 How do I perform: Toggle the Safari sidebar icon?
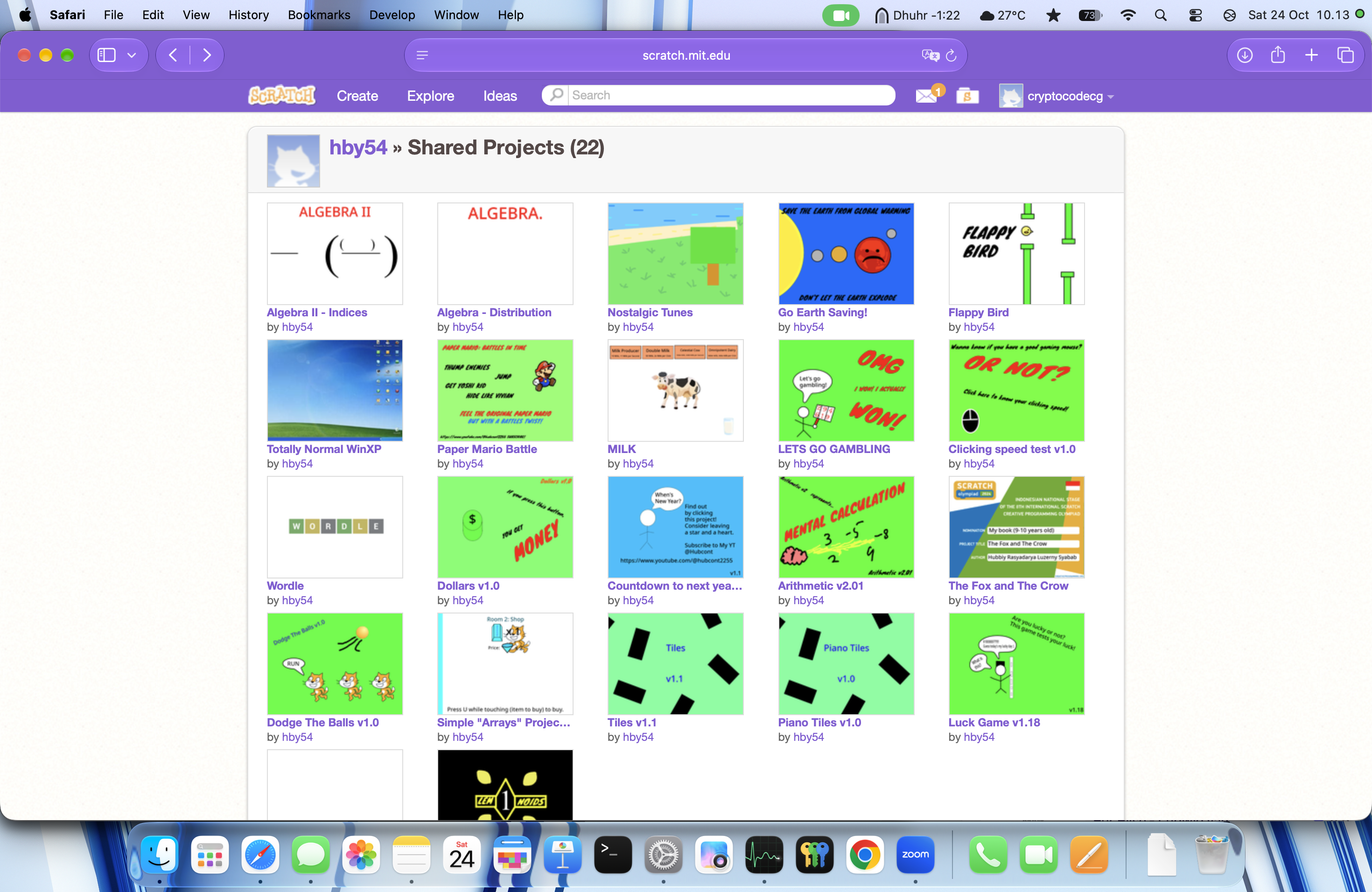point(107,56)
